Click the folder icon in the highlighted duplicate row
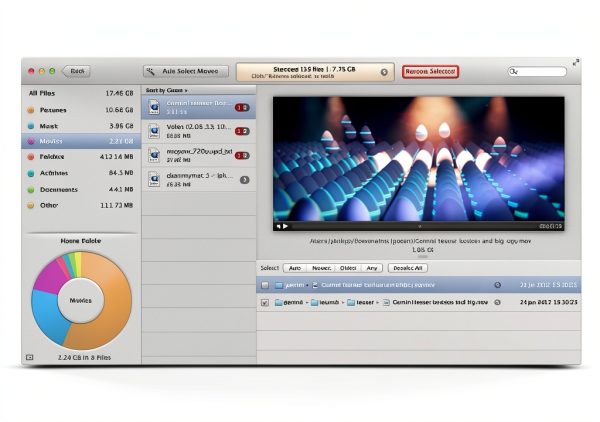 279,285
